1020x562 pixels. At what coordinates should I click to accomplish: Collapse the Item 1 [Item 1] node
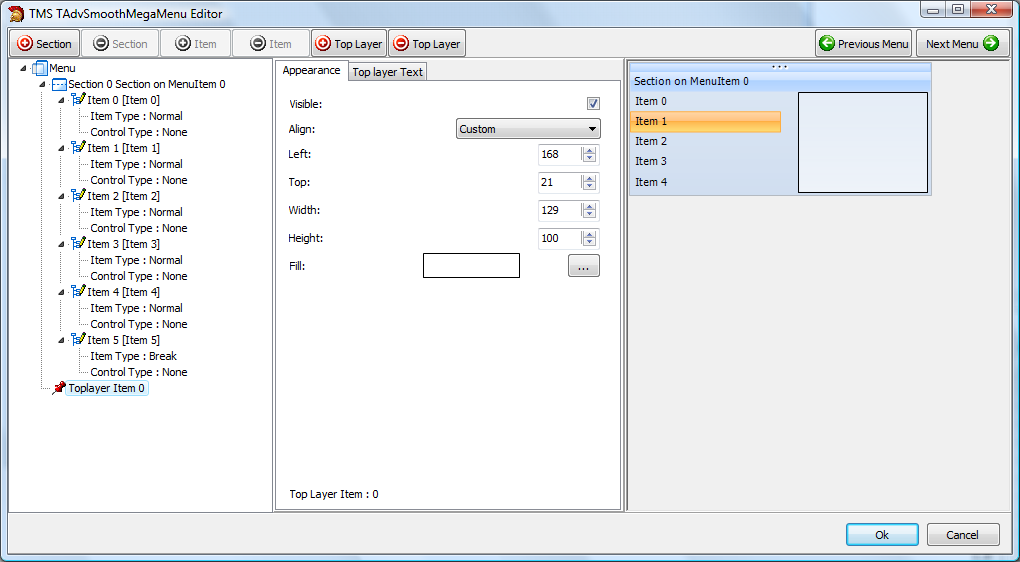tap(62, 148)
